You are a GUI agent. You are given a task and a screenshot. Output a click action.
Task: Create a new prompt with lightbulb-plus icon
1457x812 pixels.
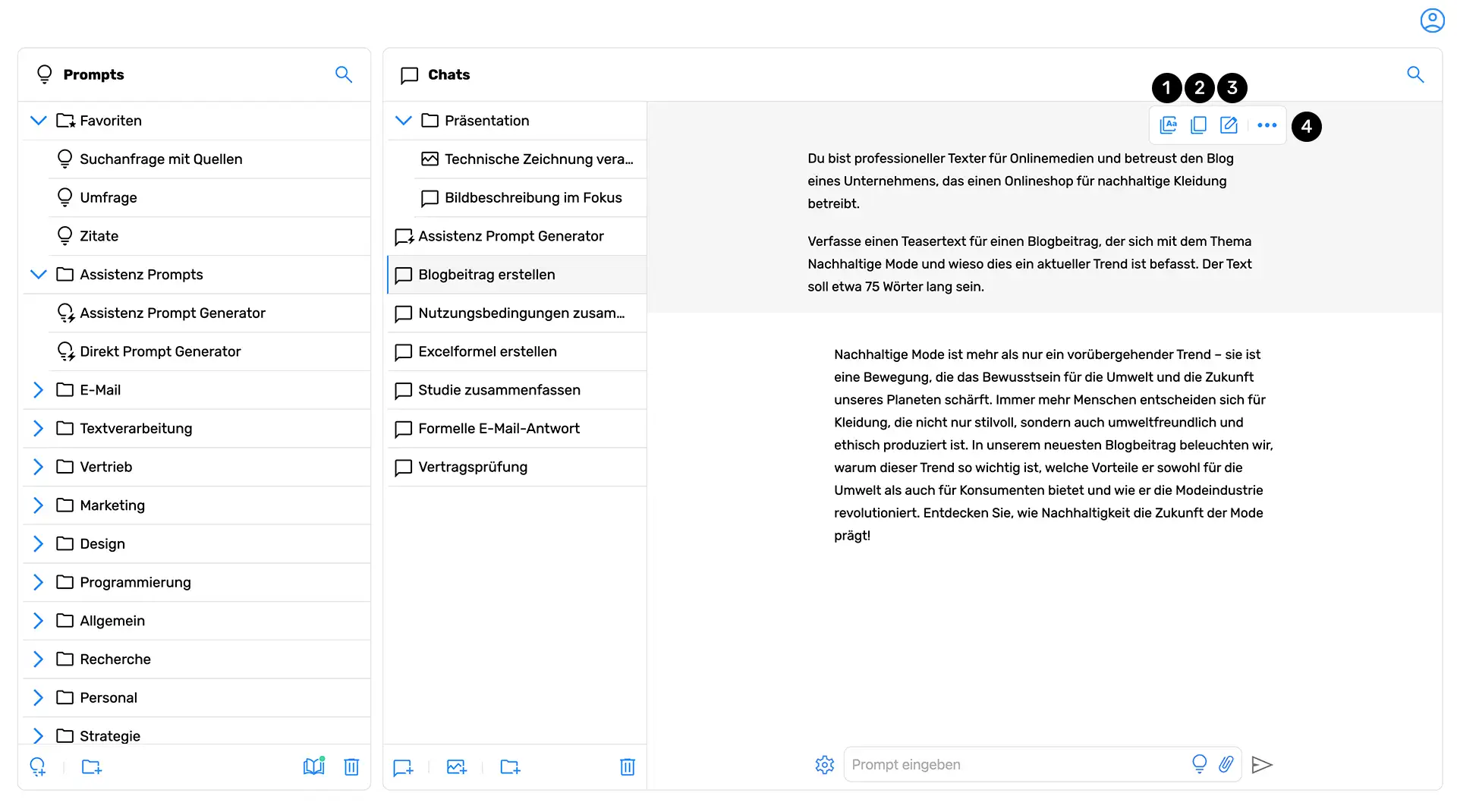point(38,766)
